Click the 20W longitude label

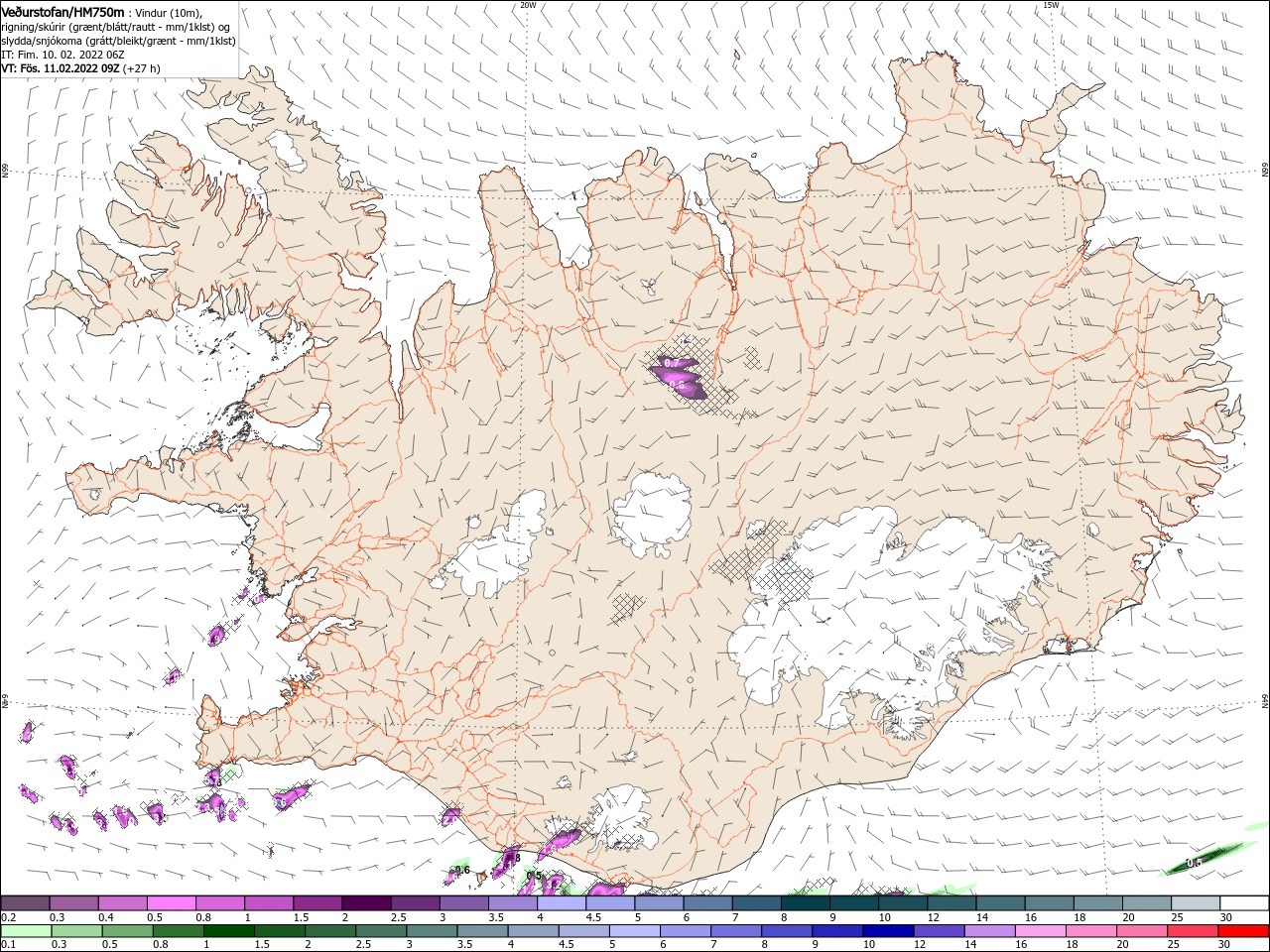528,4
